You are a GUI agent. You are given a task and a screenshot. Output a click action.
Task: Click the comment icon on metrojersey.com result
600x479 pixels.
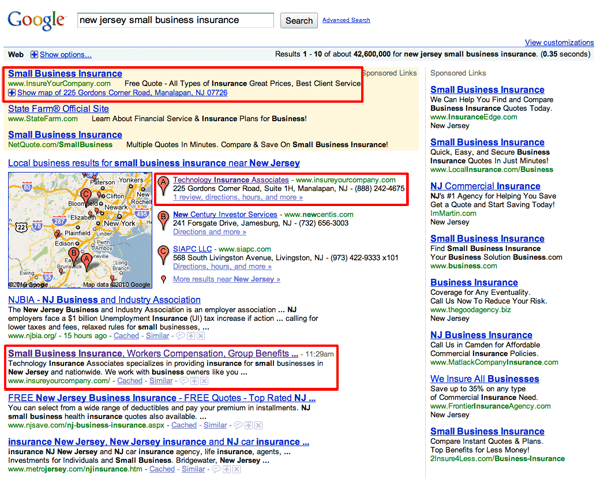coord(216,469)
